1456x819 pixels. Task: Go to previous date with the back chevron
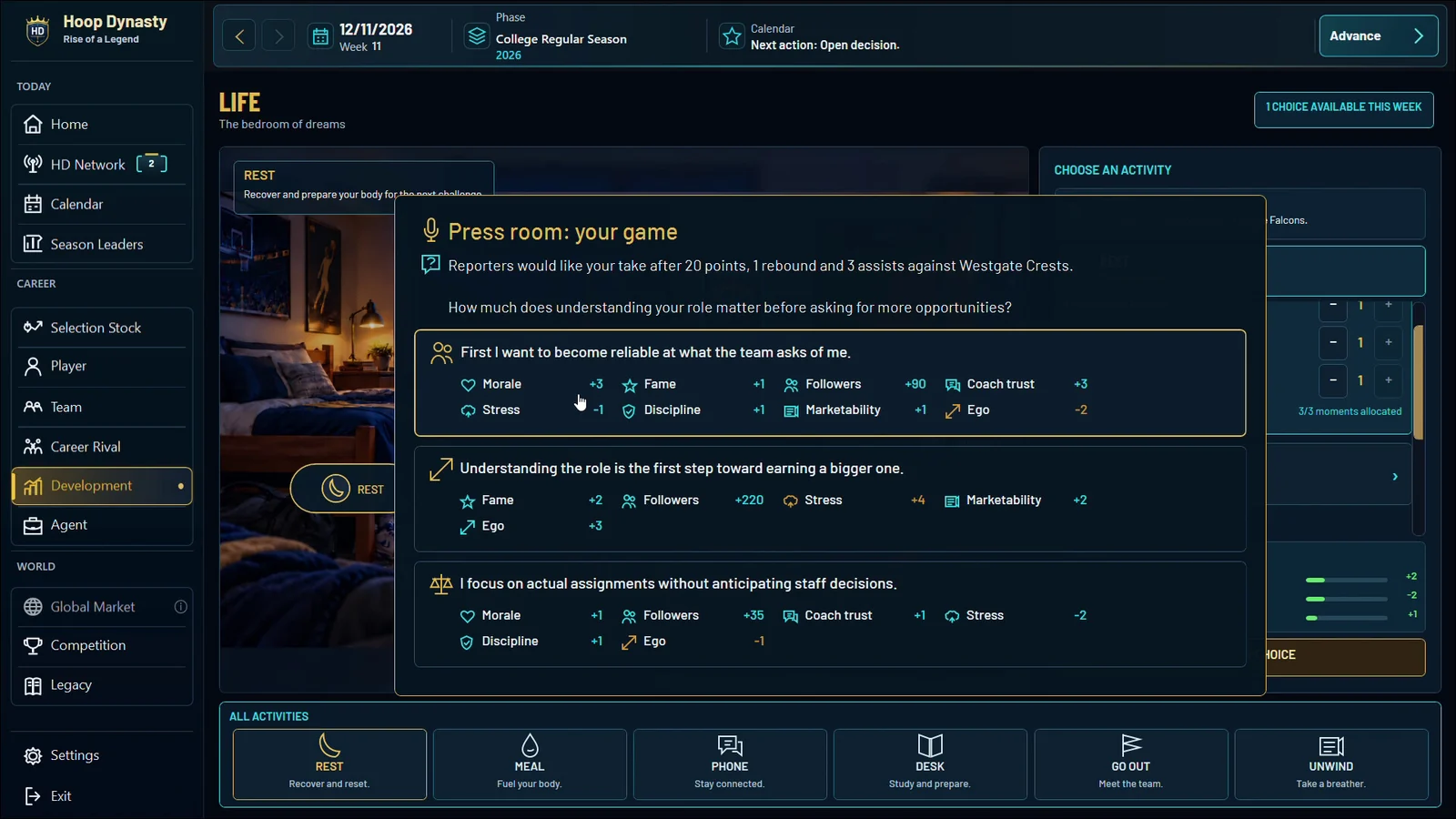[239, 36]
